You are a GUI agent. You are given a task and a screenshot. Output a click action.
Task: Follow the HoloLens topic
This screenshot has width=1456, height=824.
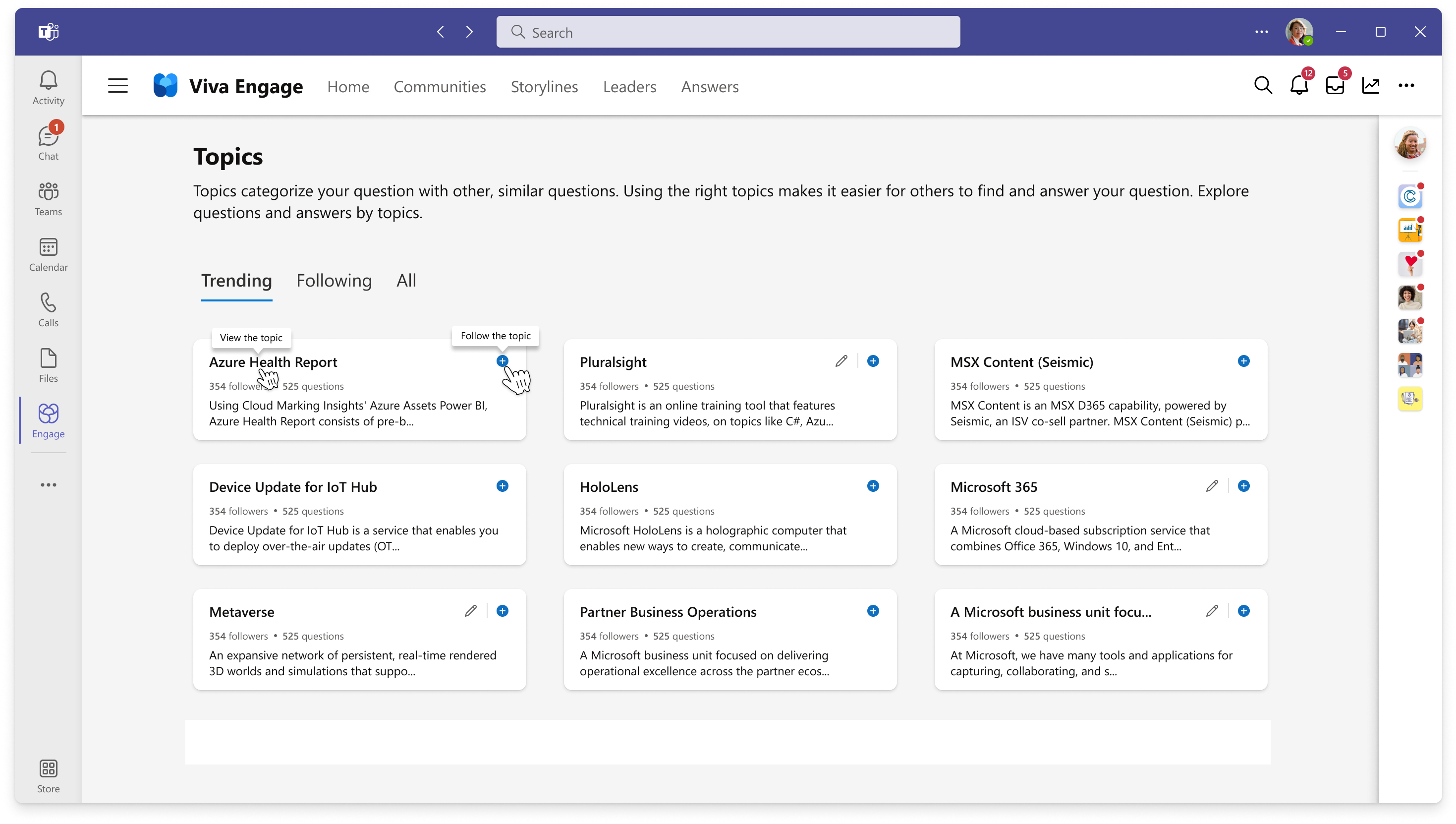tap(872, 486)
